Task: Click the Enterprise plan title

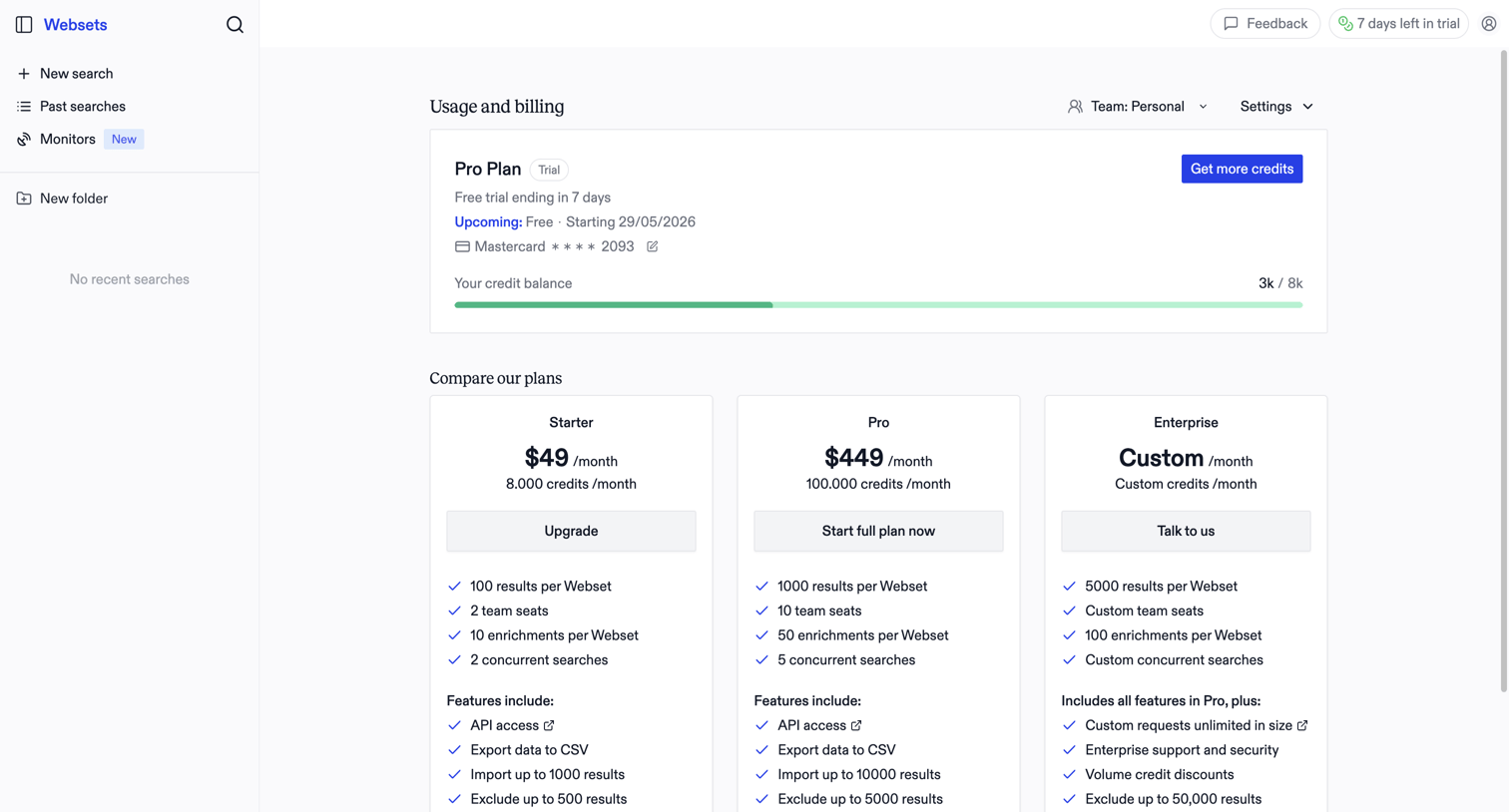Action: coord(1186,423)
